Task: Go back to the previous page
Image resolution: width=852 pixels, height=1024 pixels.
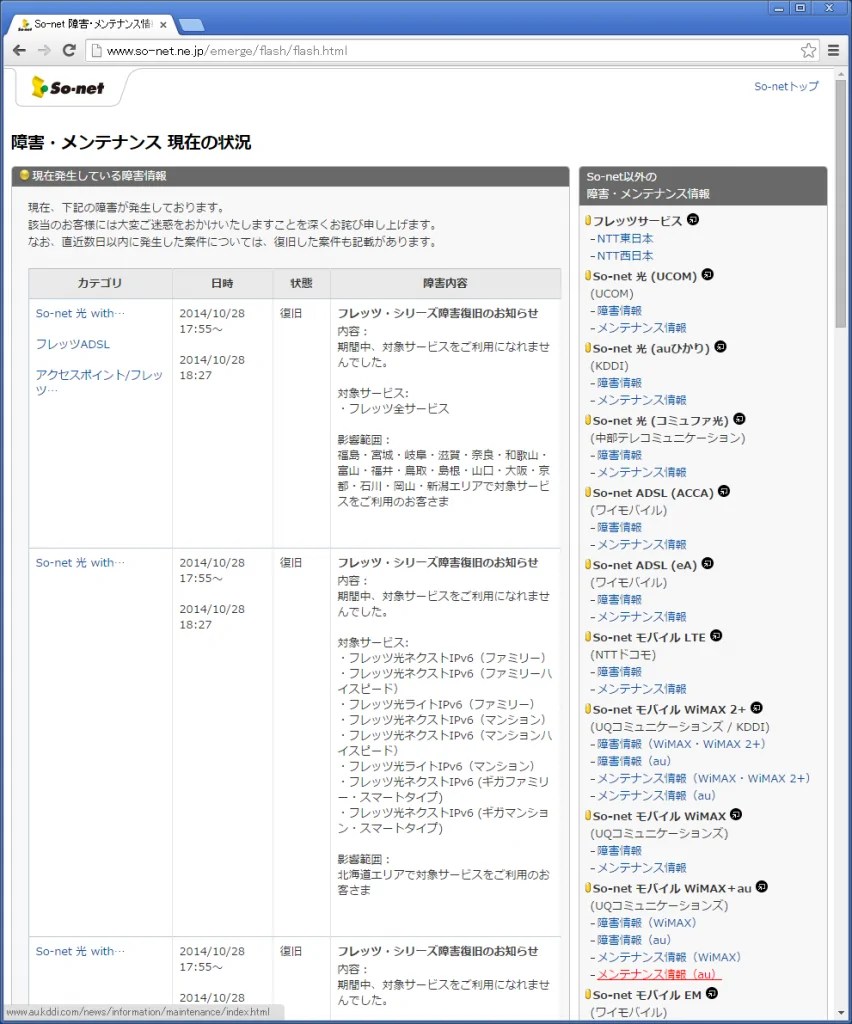Action: [x=20, y=50]
